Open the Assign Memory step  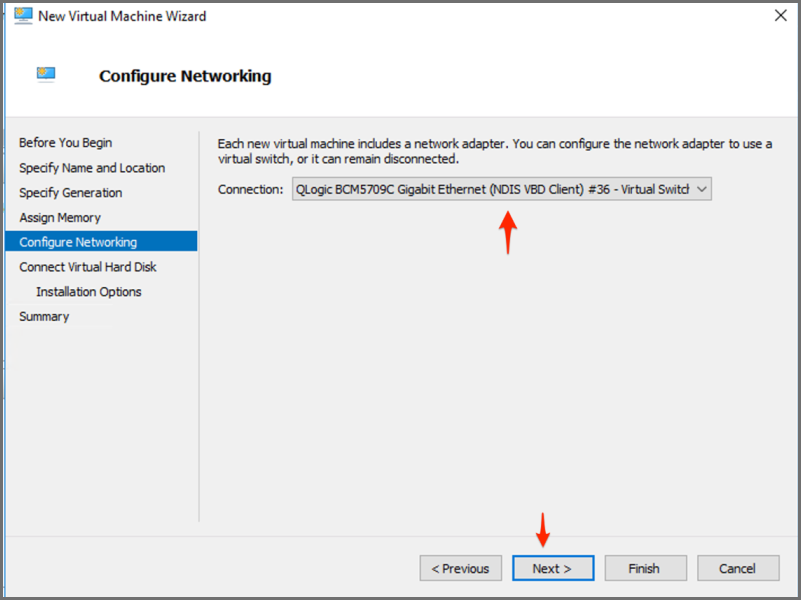pyautogui.click(x=60, y=217)
